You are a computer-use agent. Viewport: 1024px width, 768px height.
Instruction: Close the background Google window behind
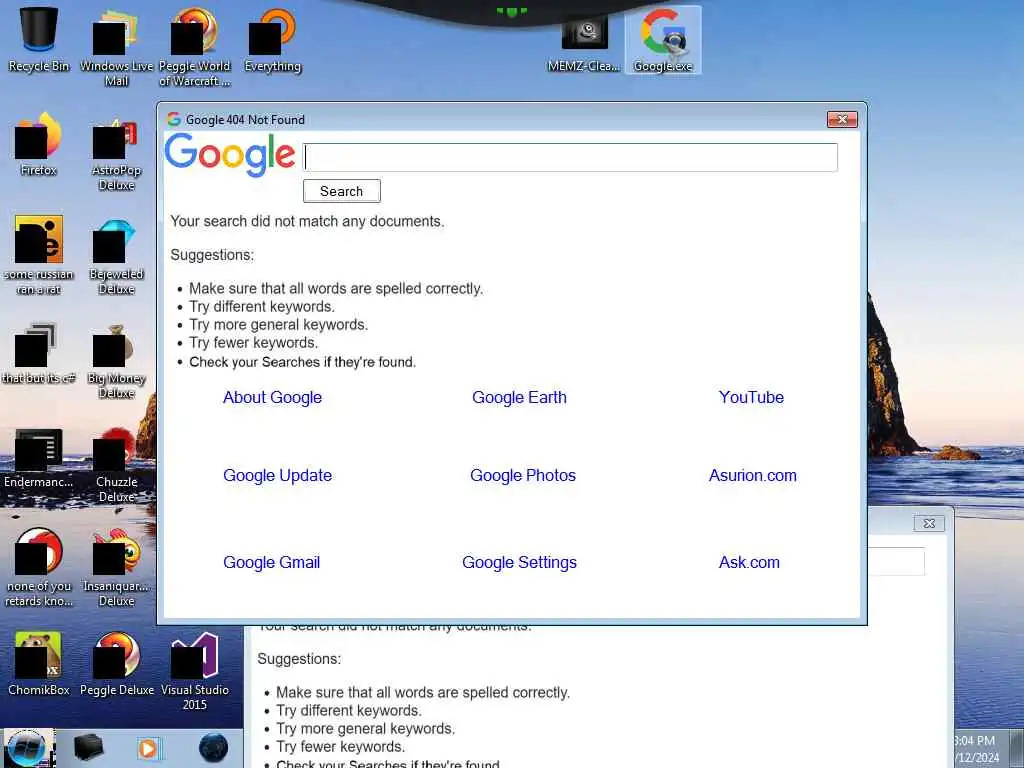tap(929, 523)
